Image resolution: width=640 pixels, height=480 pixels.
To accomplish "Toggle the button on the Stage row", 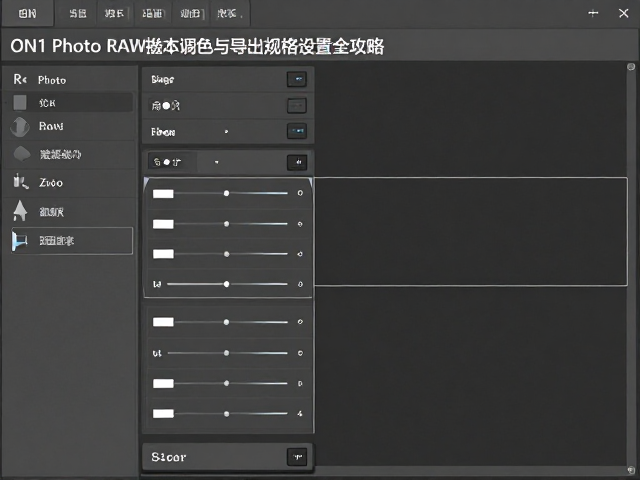I will 297,79.
